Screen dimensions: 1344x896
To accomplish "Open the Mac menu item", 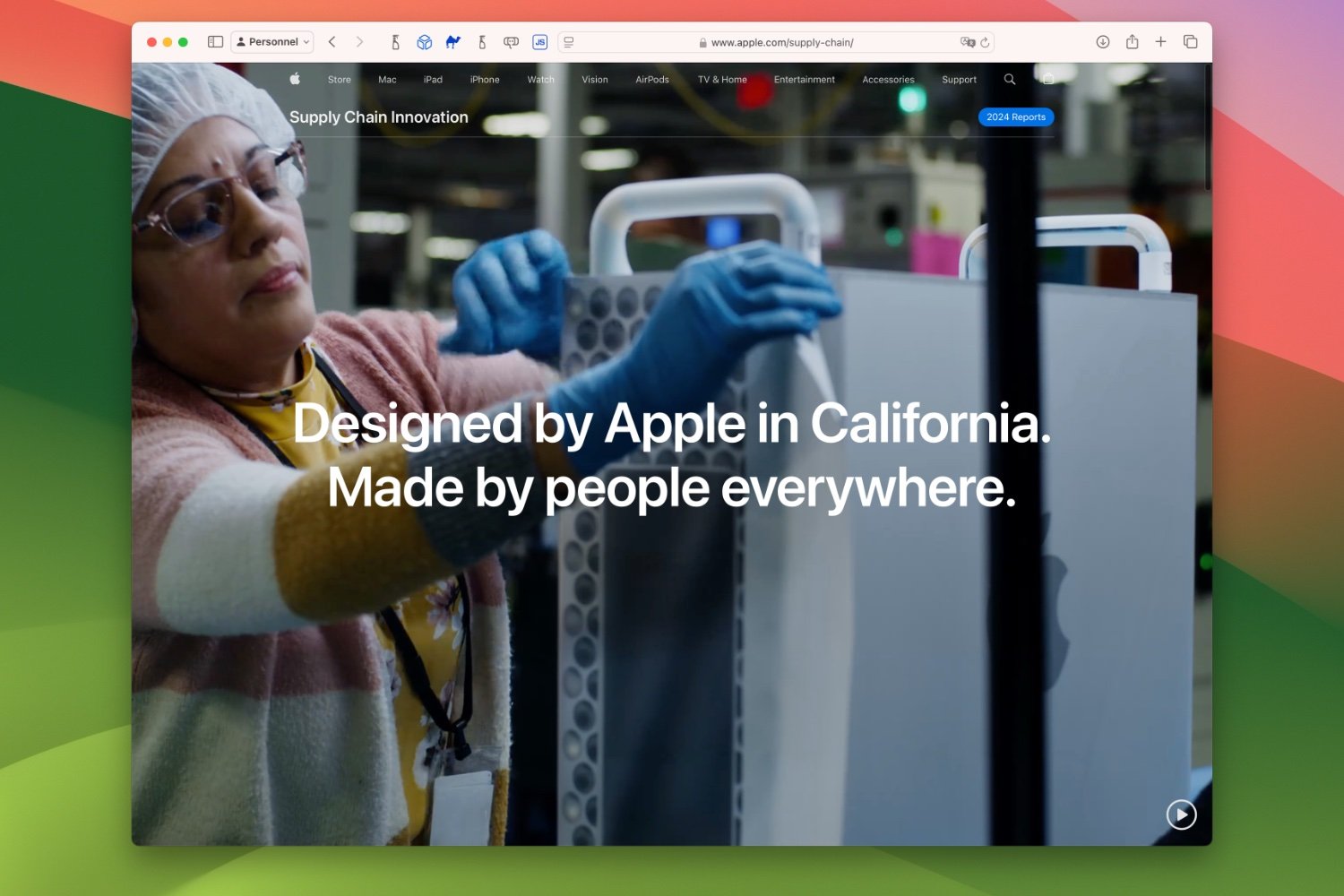I will [x=387, y=80].
